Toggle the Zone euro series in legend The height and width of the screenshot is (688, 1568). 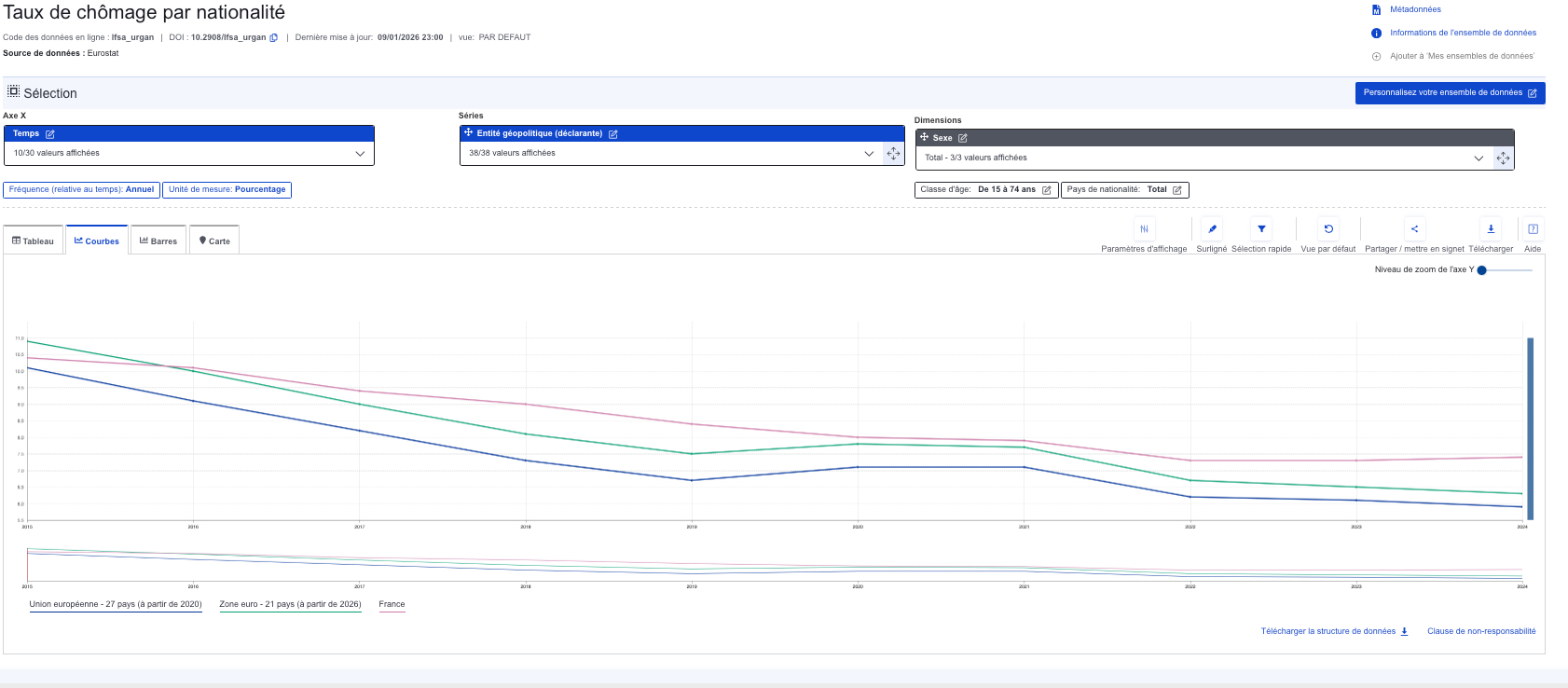[x=290, y=604]
